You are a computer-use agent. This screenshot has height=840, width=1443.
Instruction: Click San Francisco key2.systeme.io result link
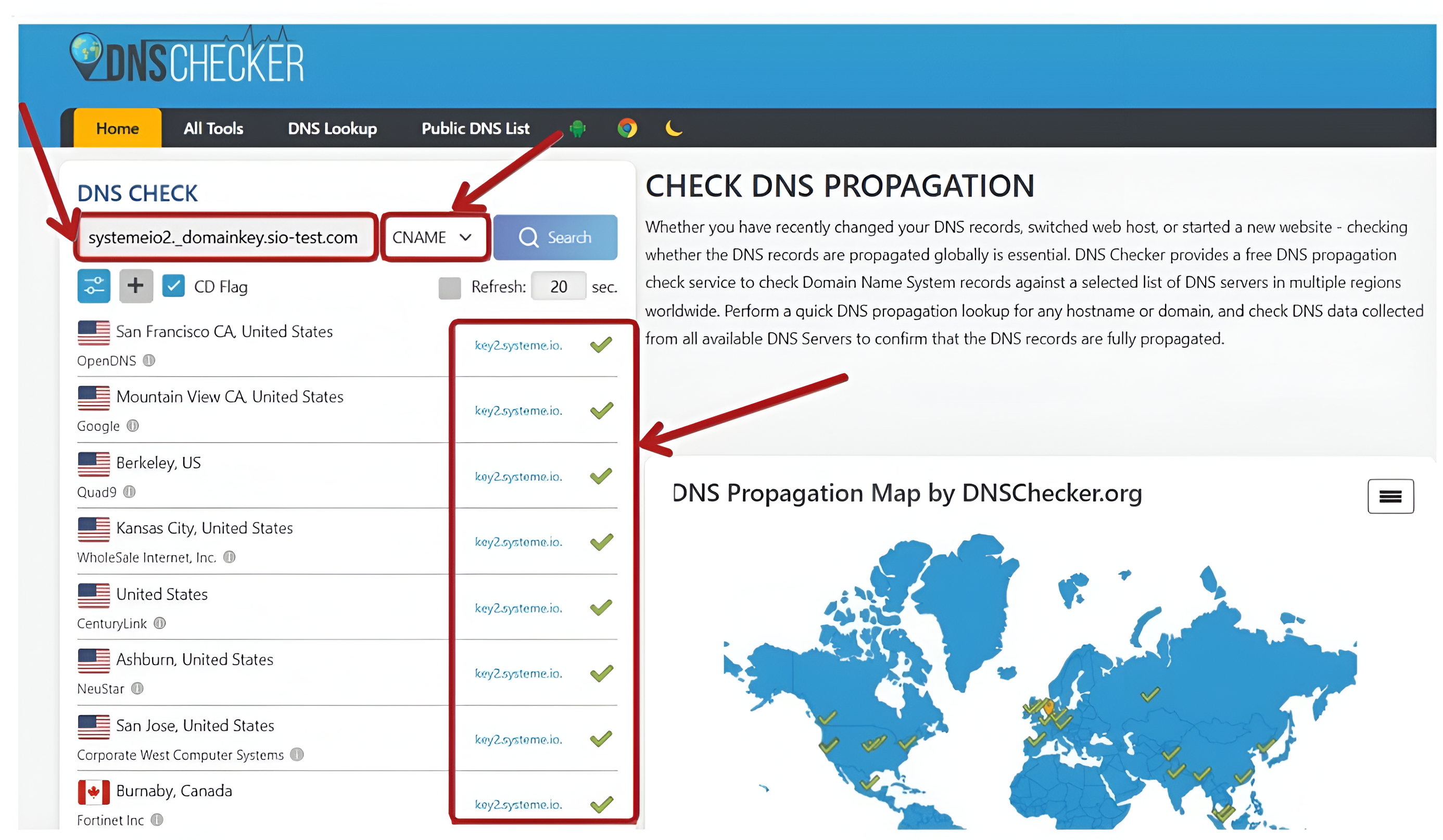518,346
